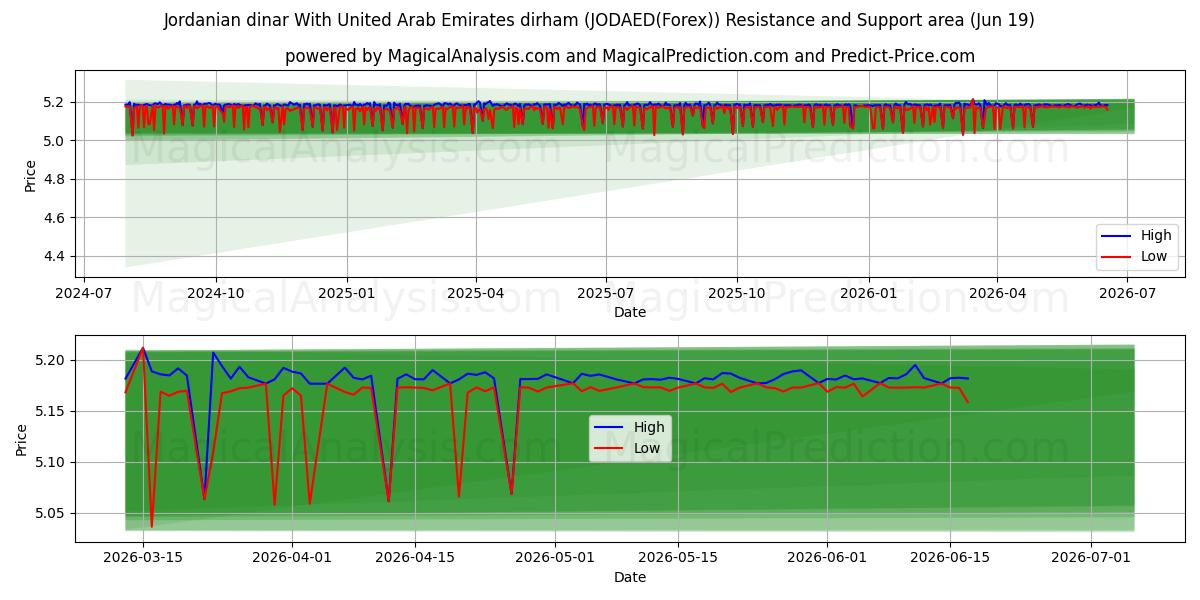Viewport: 1200px width, 600px height.
Task: Click the top chart 'Price' y-axis label
Action: click(x=30, y=176)
